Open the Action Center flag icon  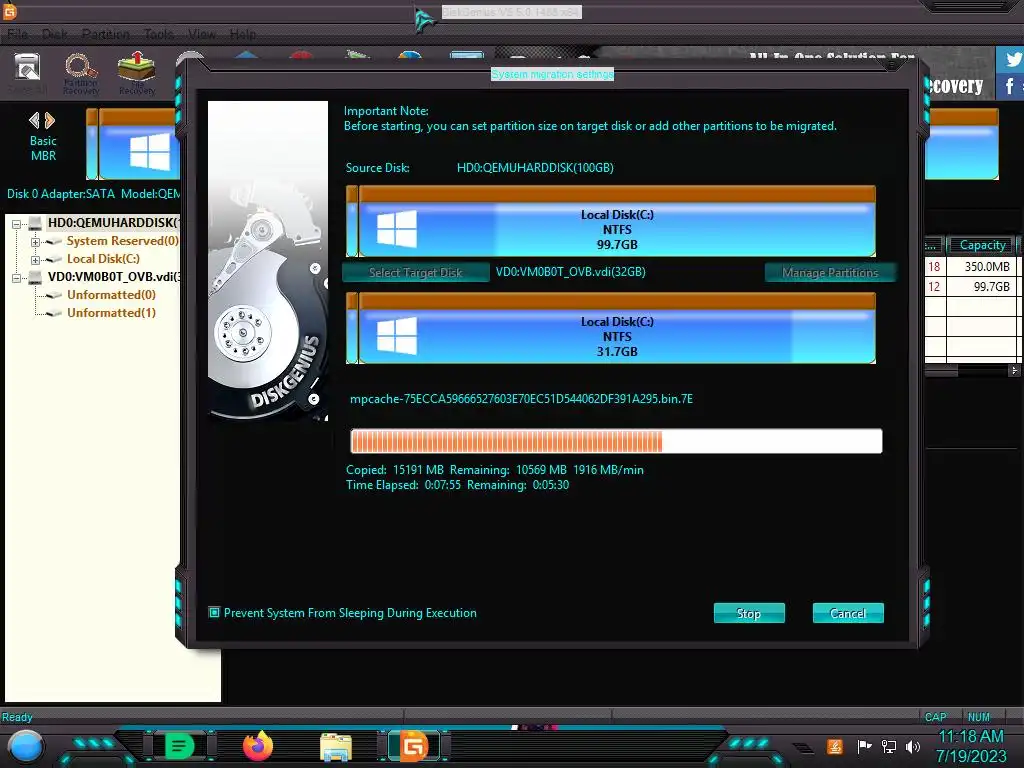pos(864,746)
